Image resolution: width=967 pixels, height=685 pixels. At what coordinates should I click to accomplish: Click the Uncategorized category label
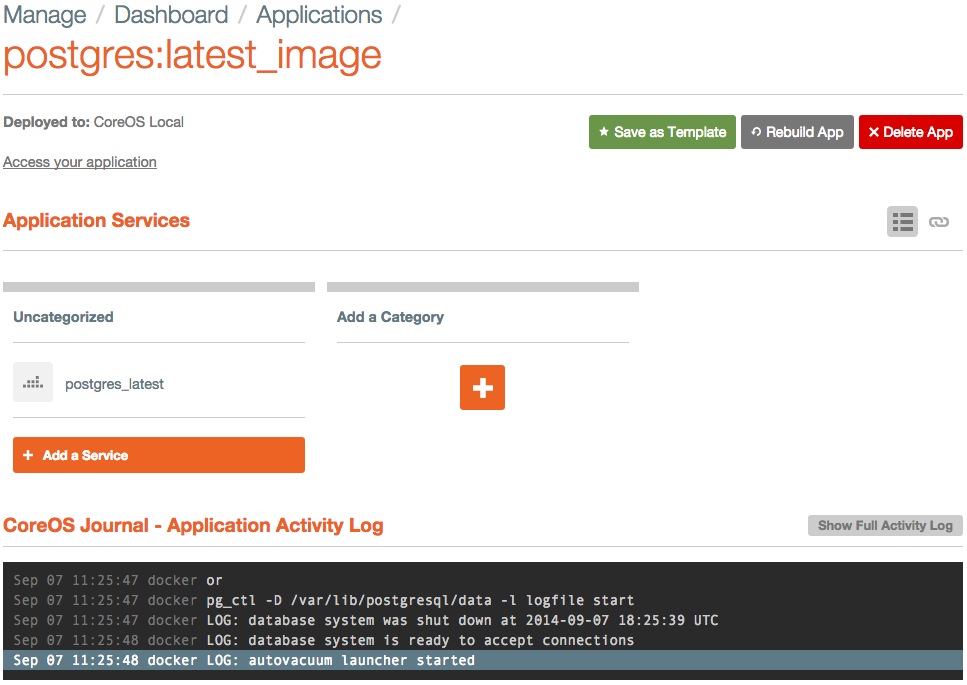pyautogui.click(x=63, y=316)
